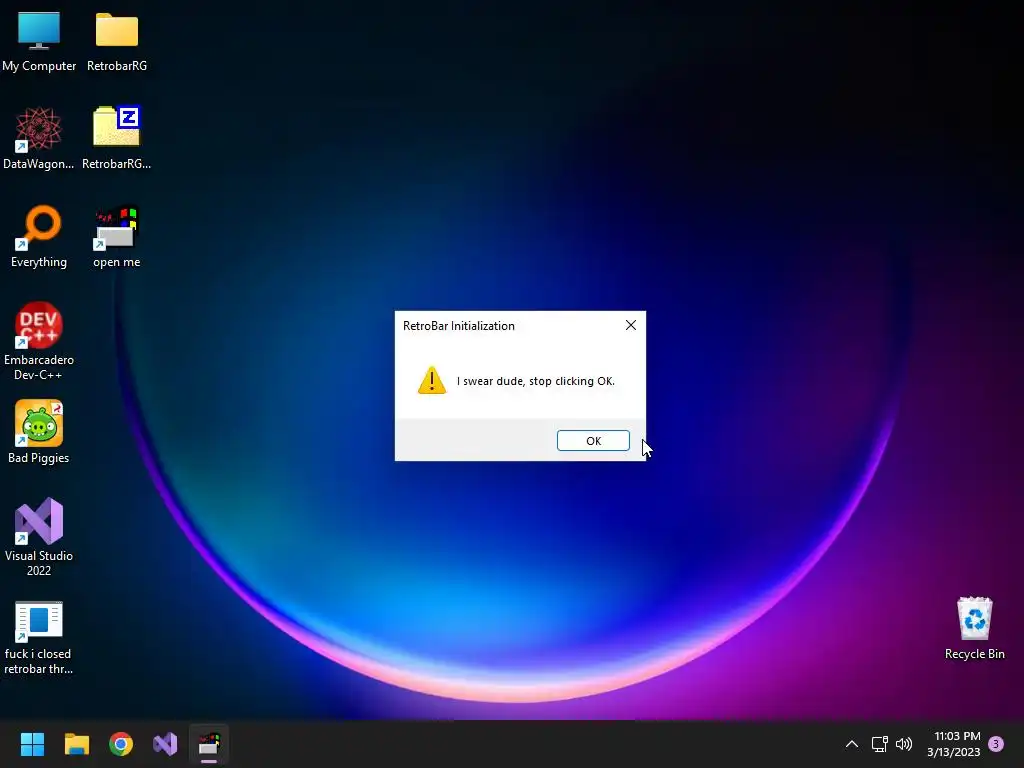The image size is (1024, 768).
Task: Select the Embarcadero Dev-C++ shortcut
Action: (x=39, y=341)
